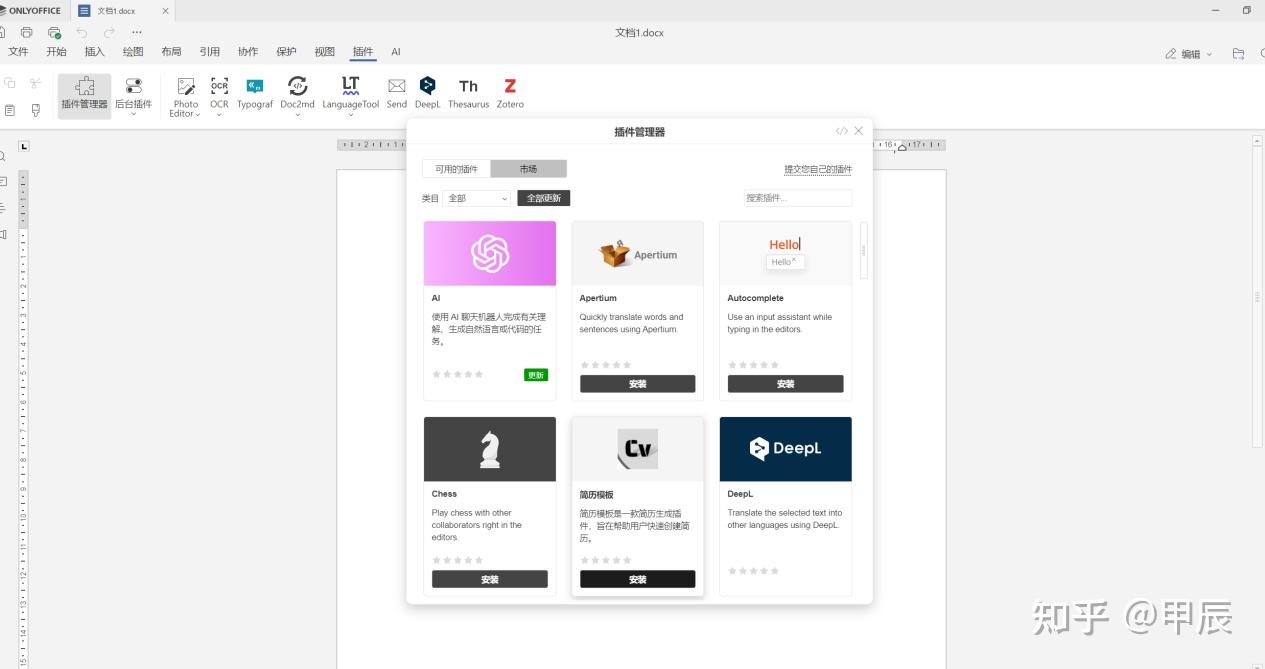Click the print icon in quick toolbar
This screenshot has width=1265, height=669.
(27, 32)
